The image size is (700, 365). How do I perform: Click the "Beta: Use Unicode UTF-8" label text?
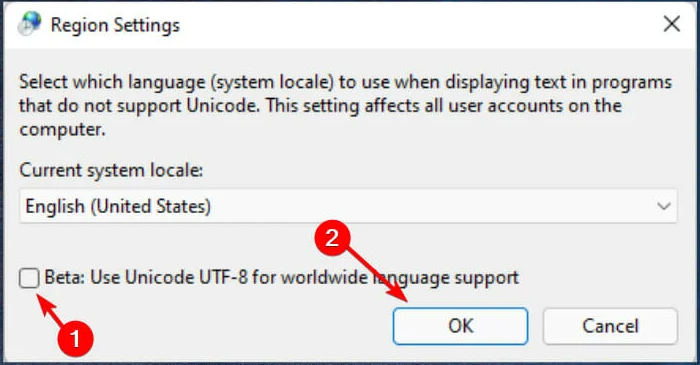point(146,278)
